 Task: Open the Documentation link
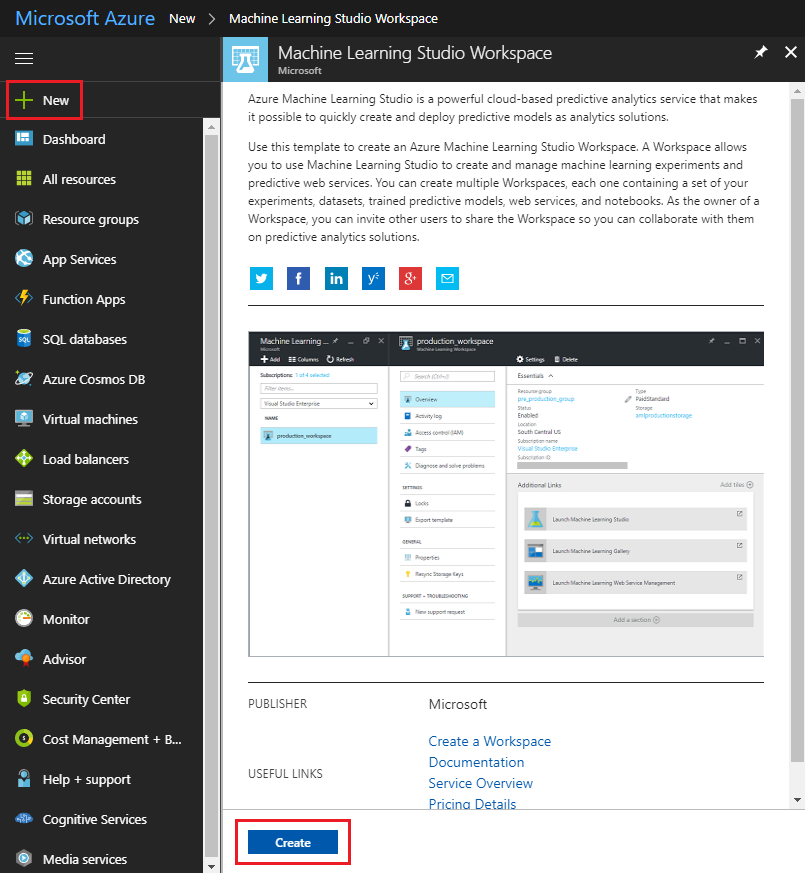pyautogui.click(x=476, y=762)
